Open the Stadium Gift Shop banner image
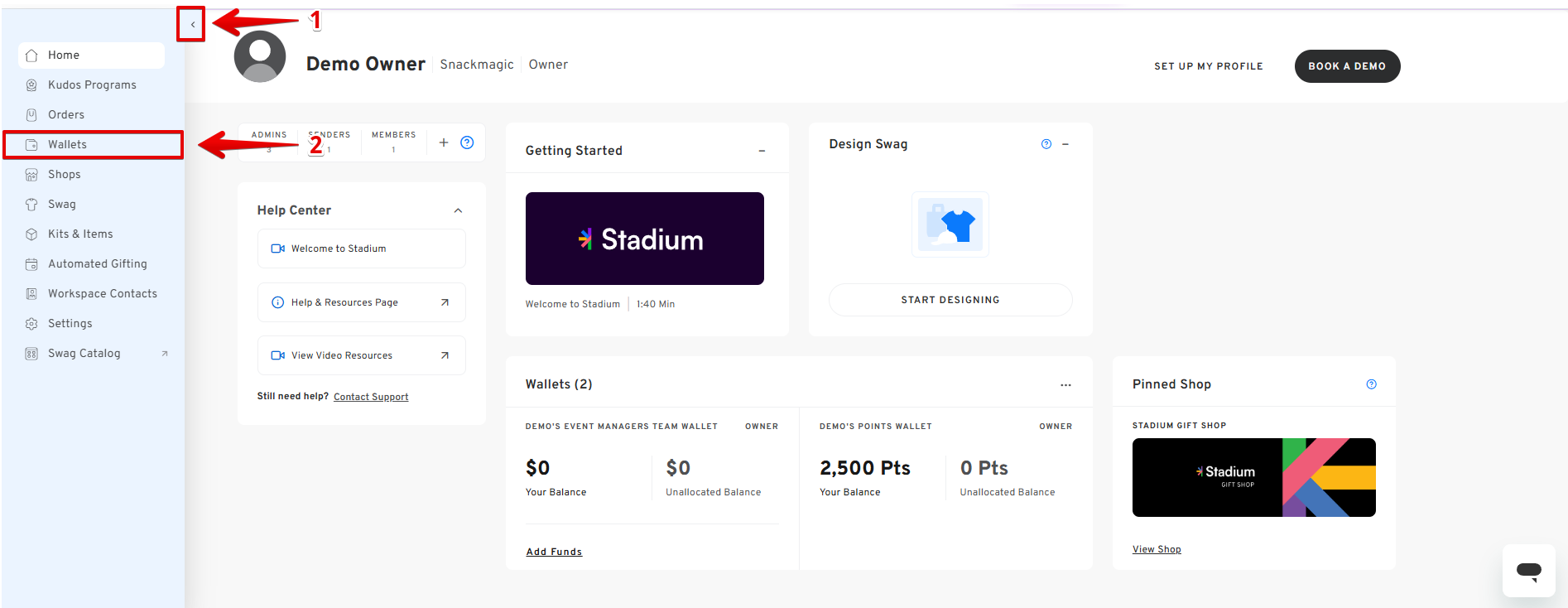This screenshot has width=1568, height=608. click(x=1253, y=477)
